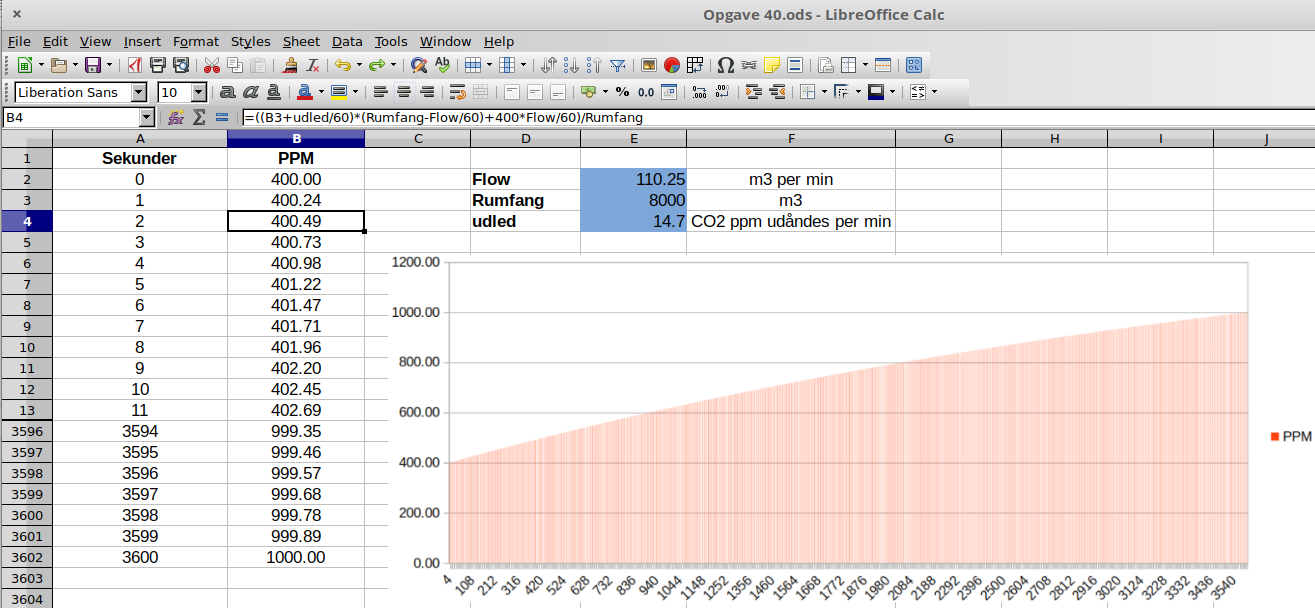Image resolution: width=1315 pixels, height=608 pixels.
Task: Insert special character with Omega icon
Action: click(726, 66)
